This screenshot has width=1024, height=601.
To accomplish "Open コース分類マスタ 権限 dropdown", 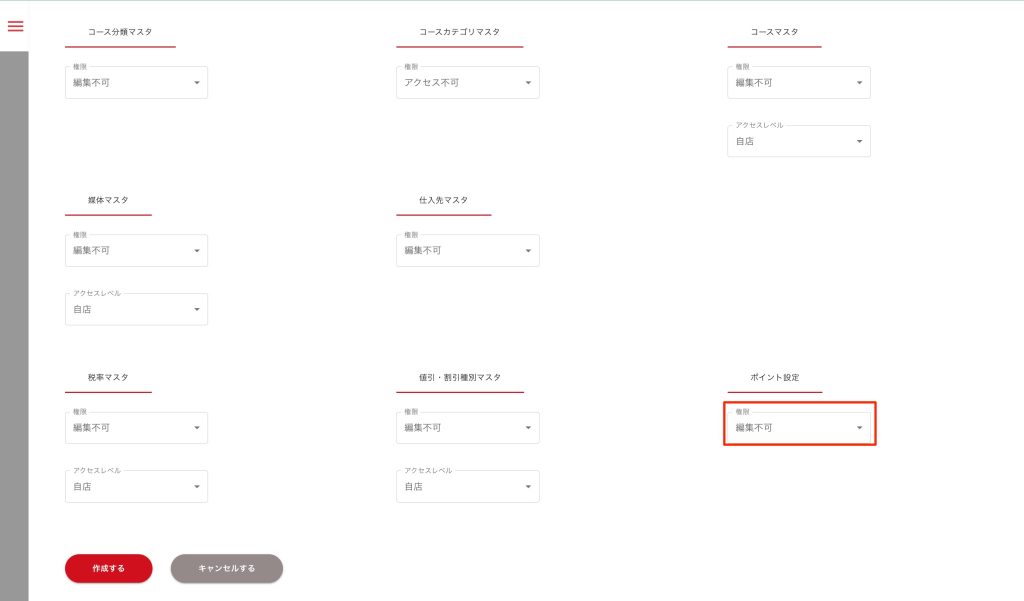I will click(136, 83).
